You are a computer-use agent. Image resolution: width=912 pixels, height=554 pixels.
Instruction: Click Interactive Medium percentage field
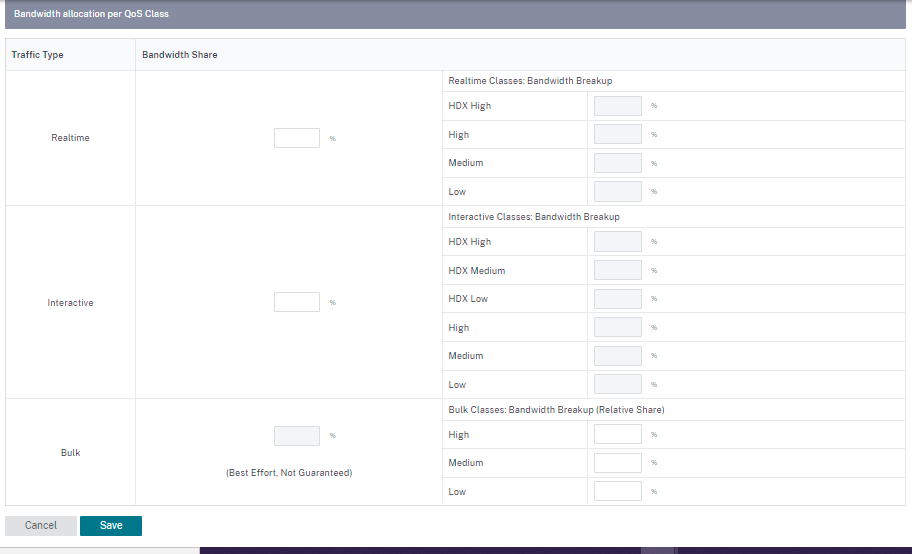pos(618,356)
